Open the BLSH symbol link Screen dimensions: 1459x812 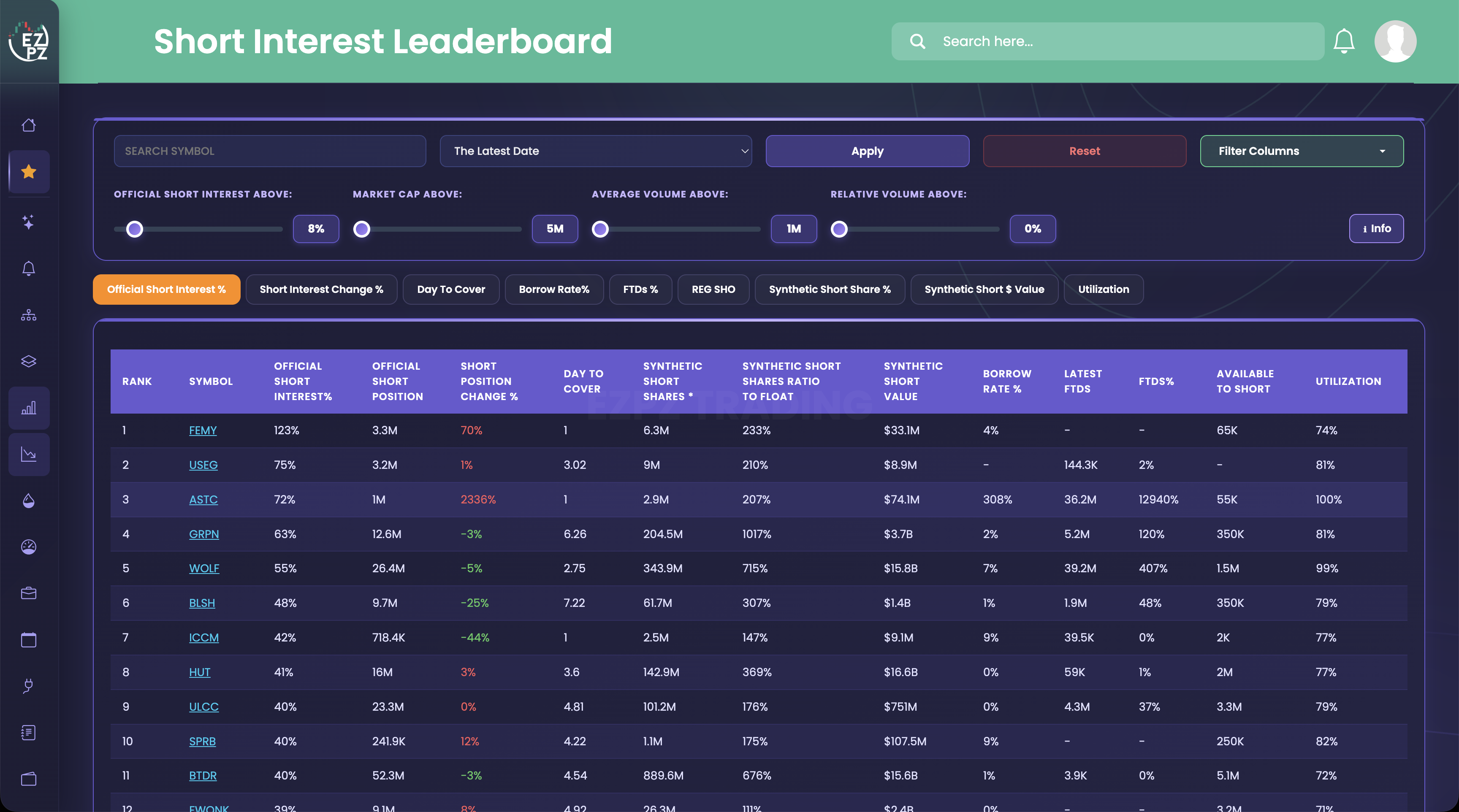coord(202,603)
